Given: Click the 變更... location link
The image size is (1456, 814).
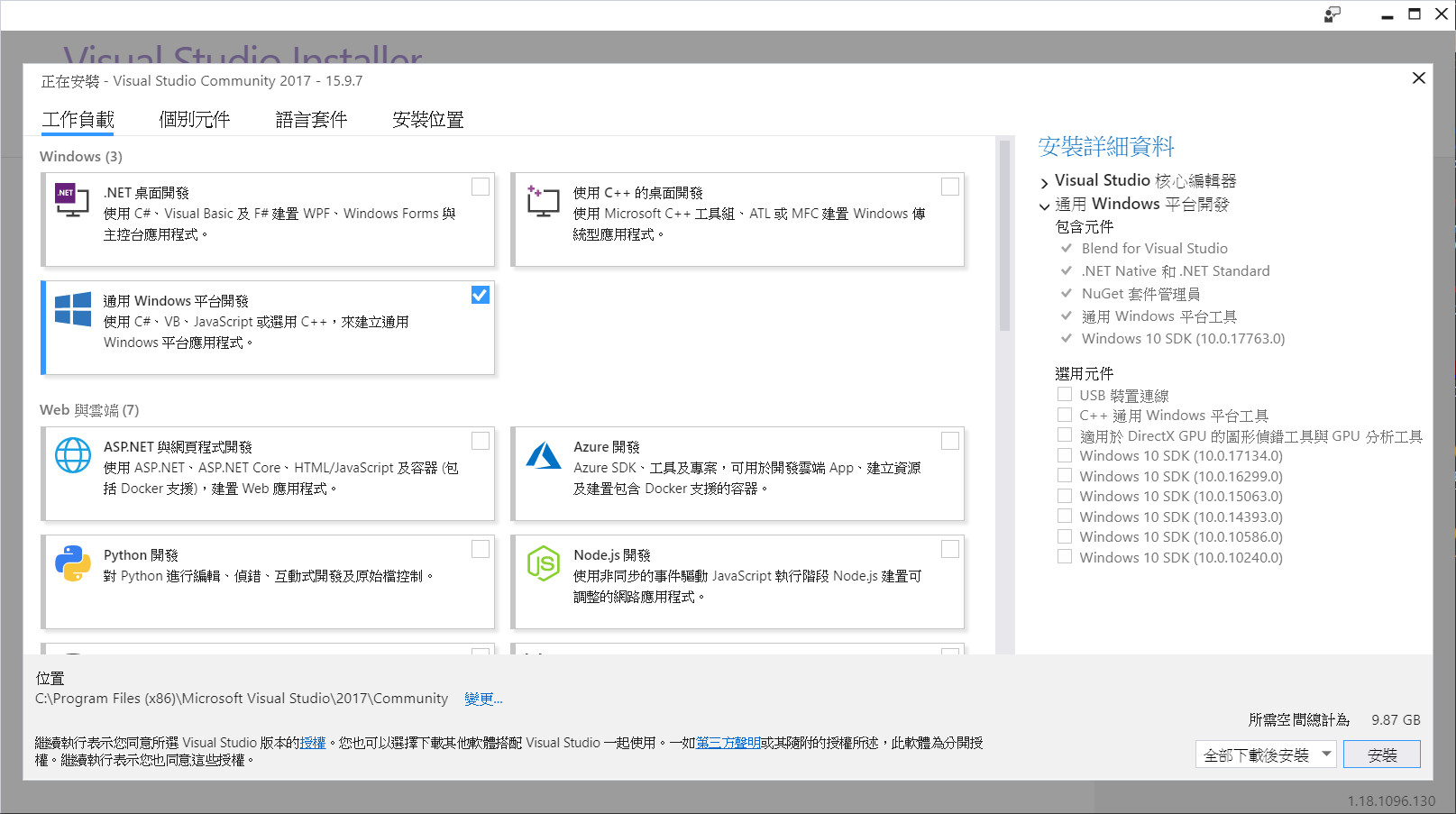Looking at the screenshot, I should [483, 699].
